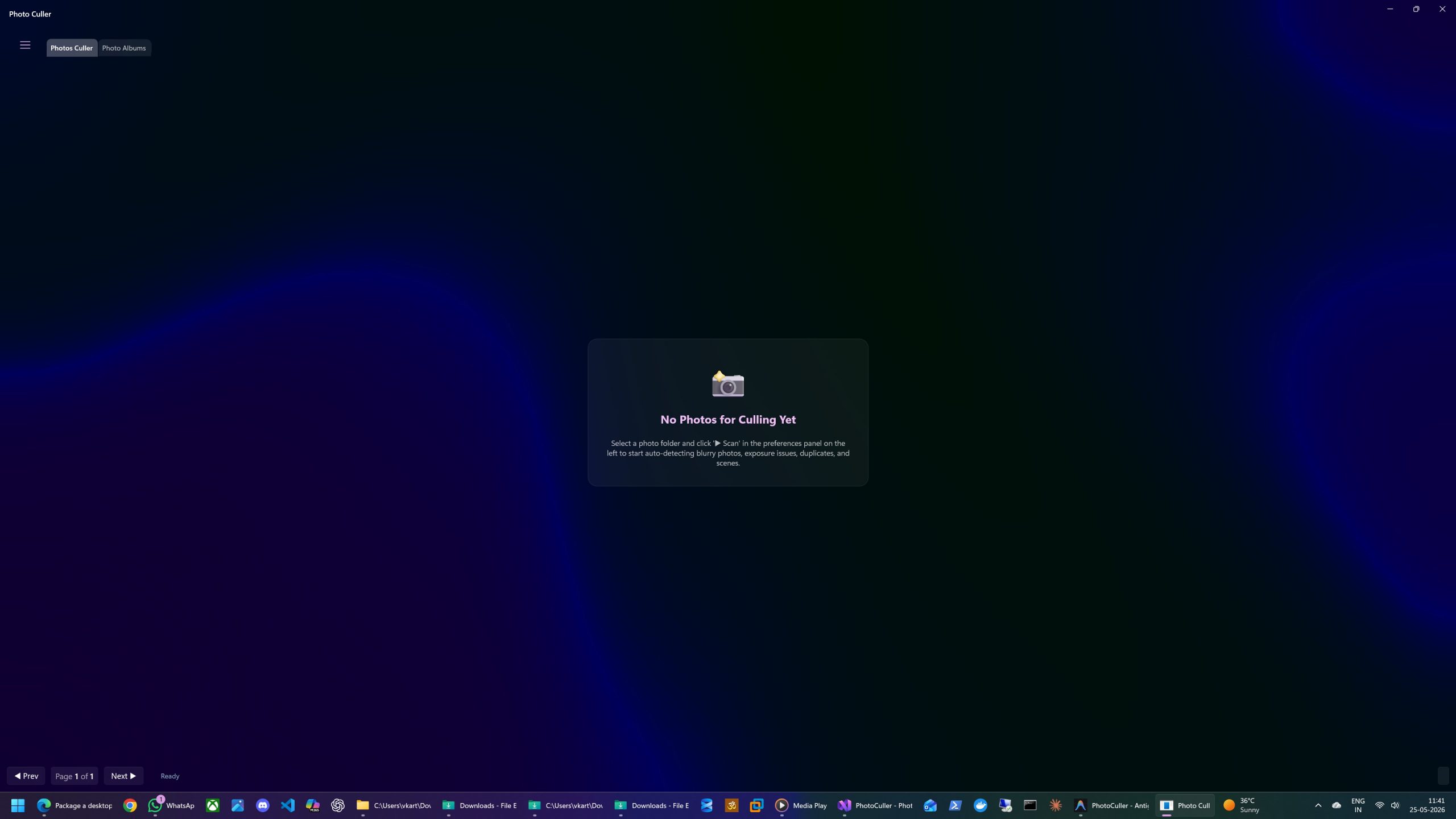Click the active 'Photo Cull' taskbar button
This screenshot has width=1456, height=819.
[1185, 805]
